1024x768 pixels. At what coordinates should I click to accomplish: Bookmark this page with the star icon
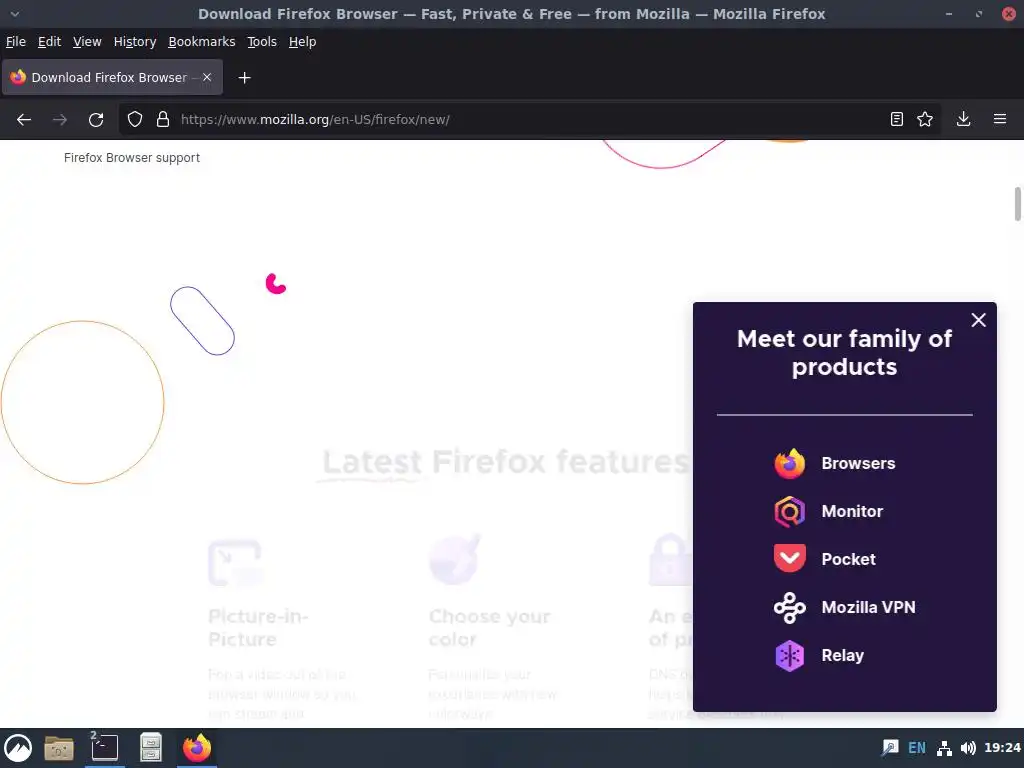click(x=925, y=119)
